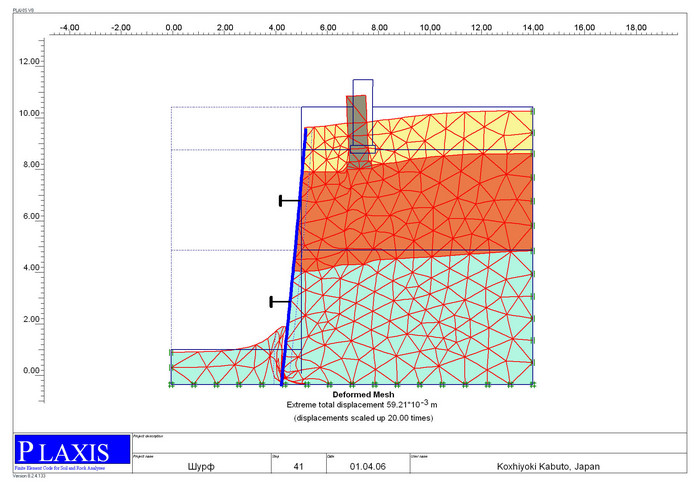Select the gray foundation block on the mesh
Viewport: 700px width, 486px height.
point(358,132)
